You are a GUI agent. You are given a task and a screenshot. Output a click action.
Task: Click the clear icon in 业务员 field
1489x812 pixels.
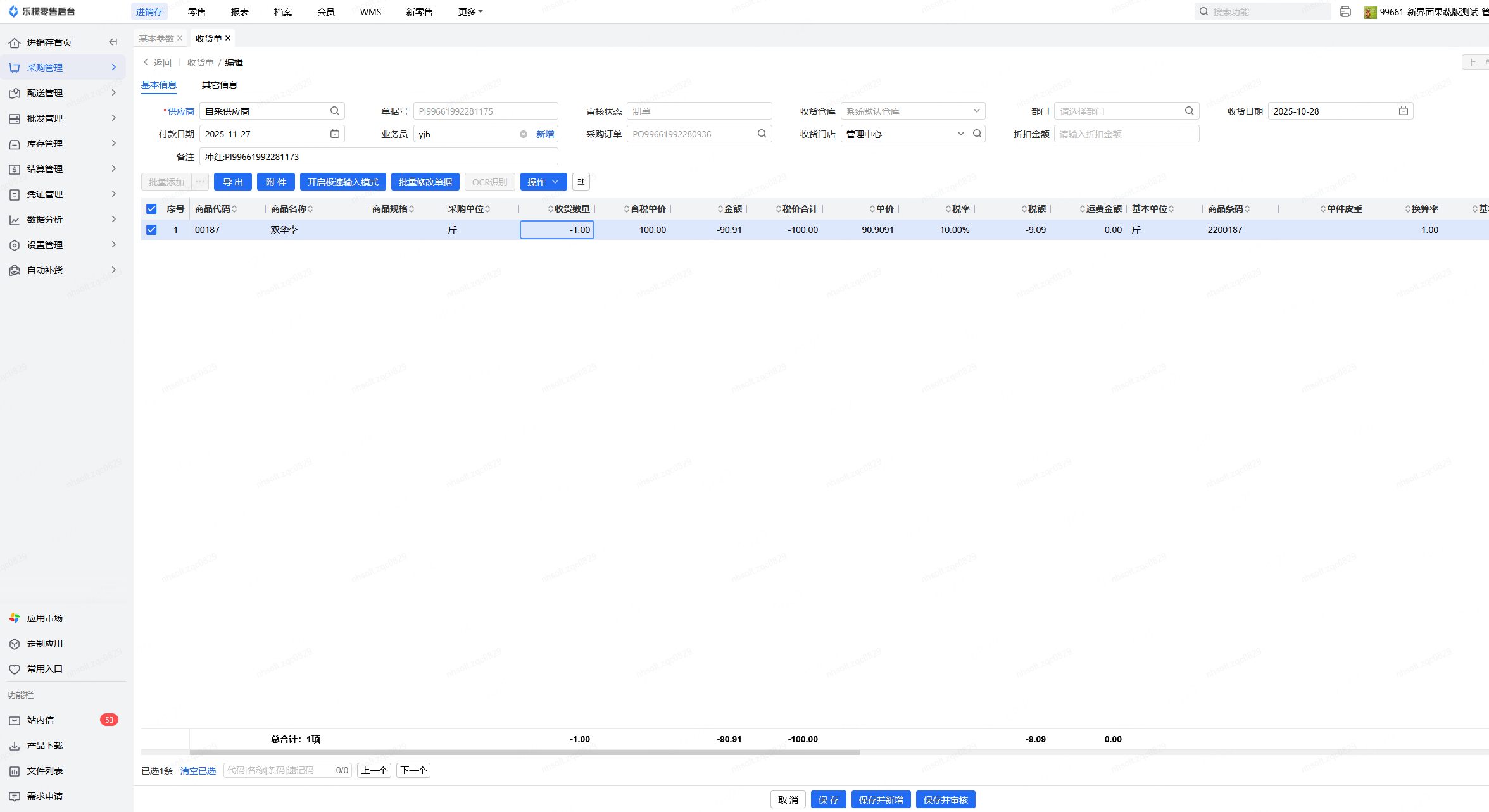point(524,134)
